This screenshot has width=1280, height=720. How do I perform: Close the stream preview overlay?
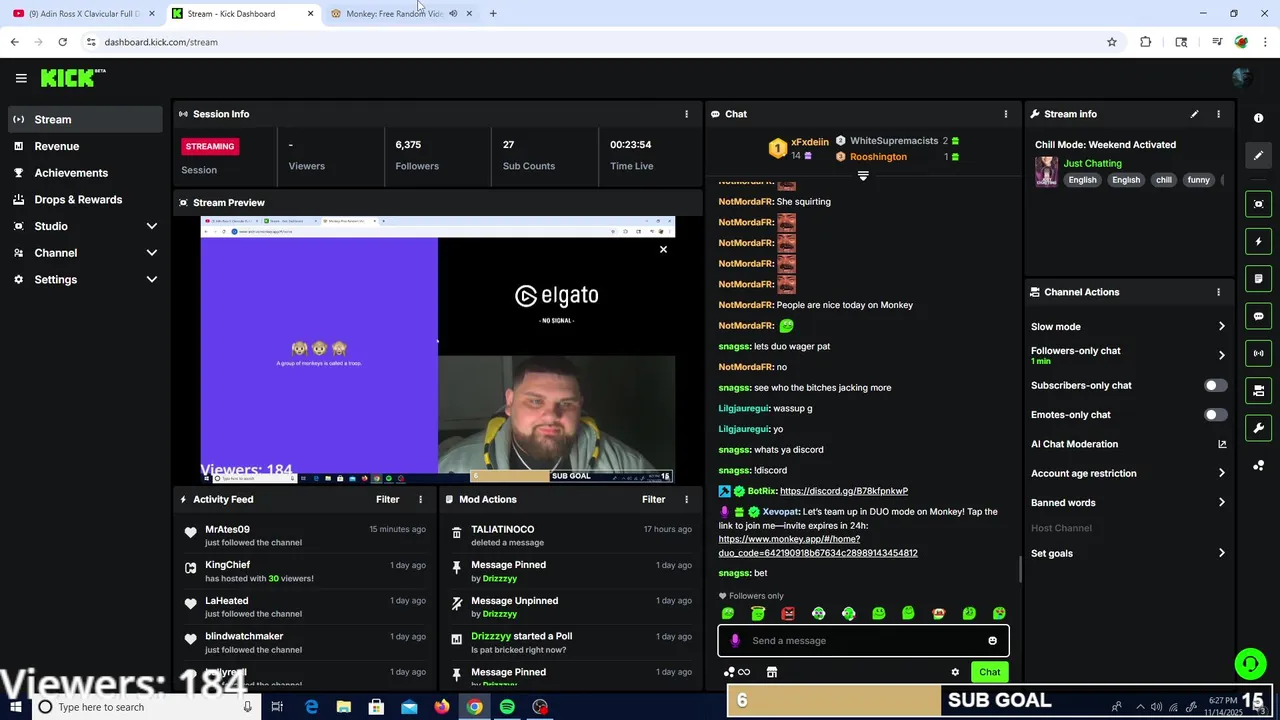663,249
